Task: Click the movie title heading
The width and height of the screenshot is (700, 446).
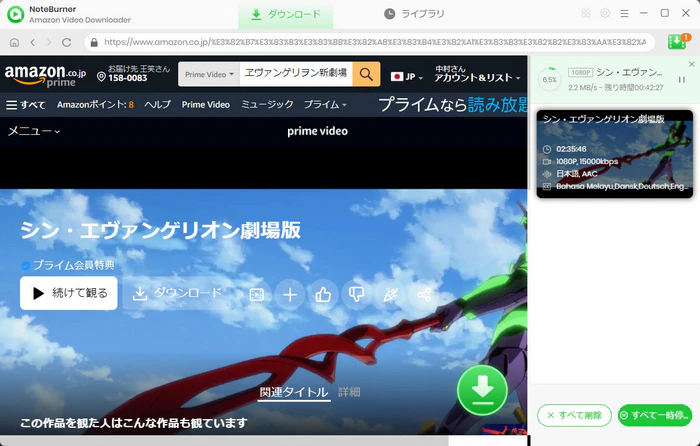Action: pyautogui.click(x=160, y=230)
